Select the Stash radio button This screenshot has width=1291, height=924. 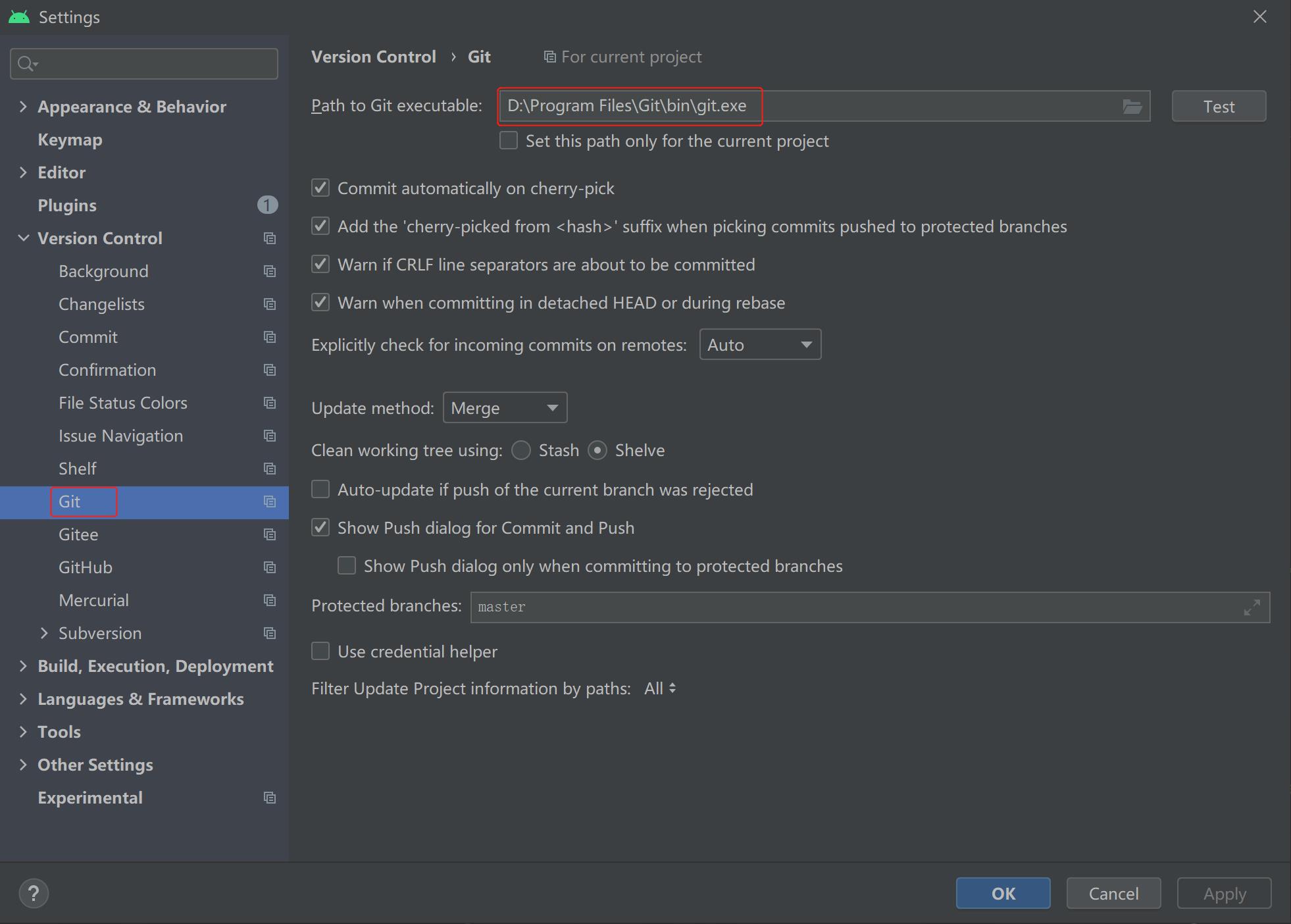click(521, 450)
